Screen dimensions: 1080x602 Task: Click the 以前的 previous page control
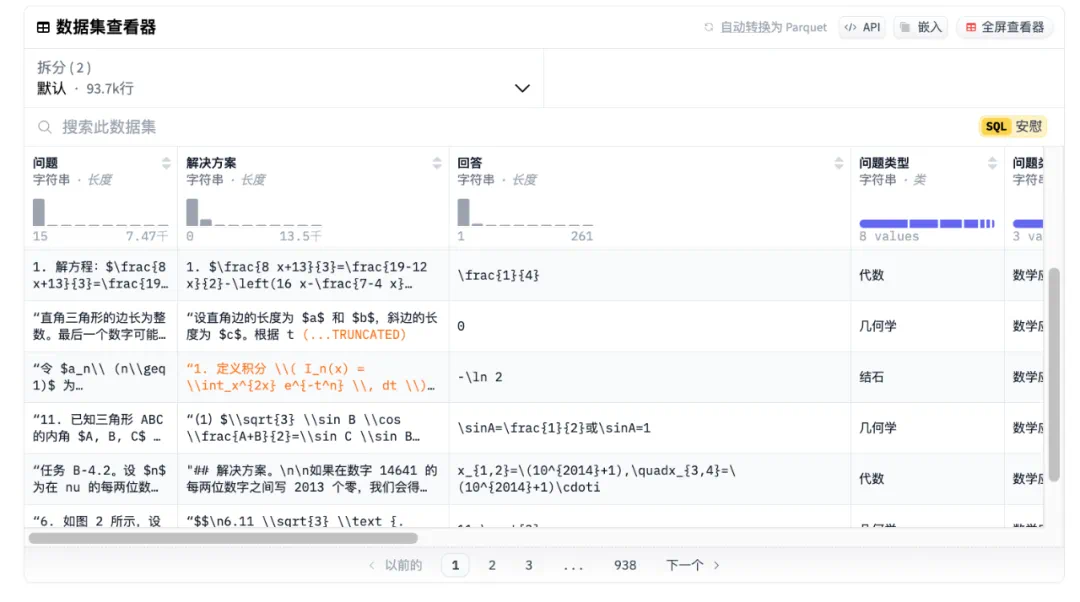[x=405, y=565]
